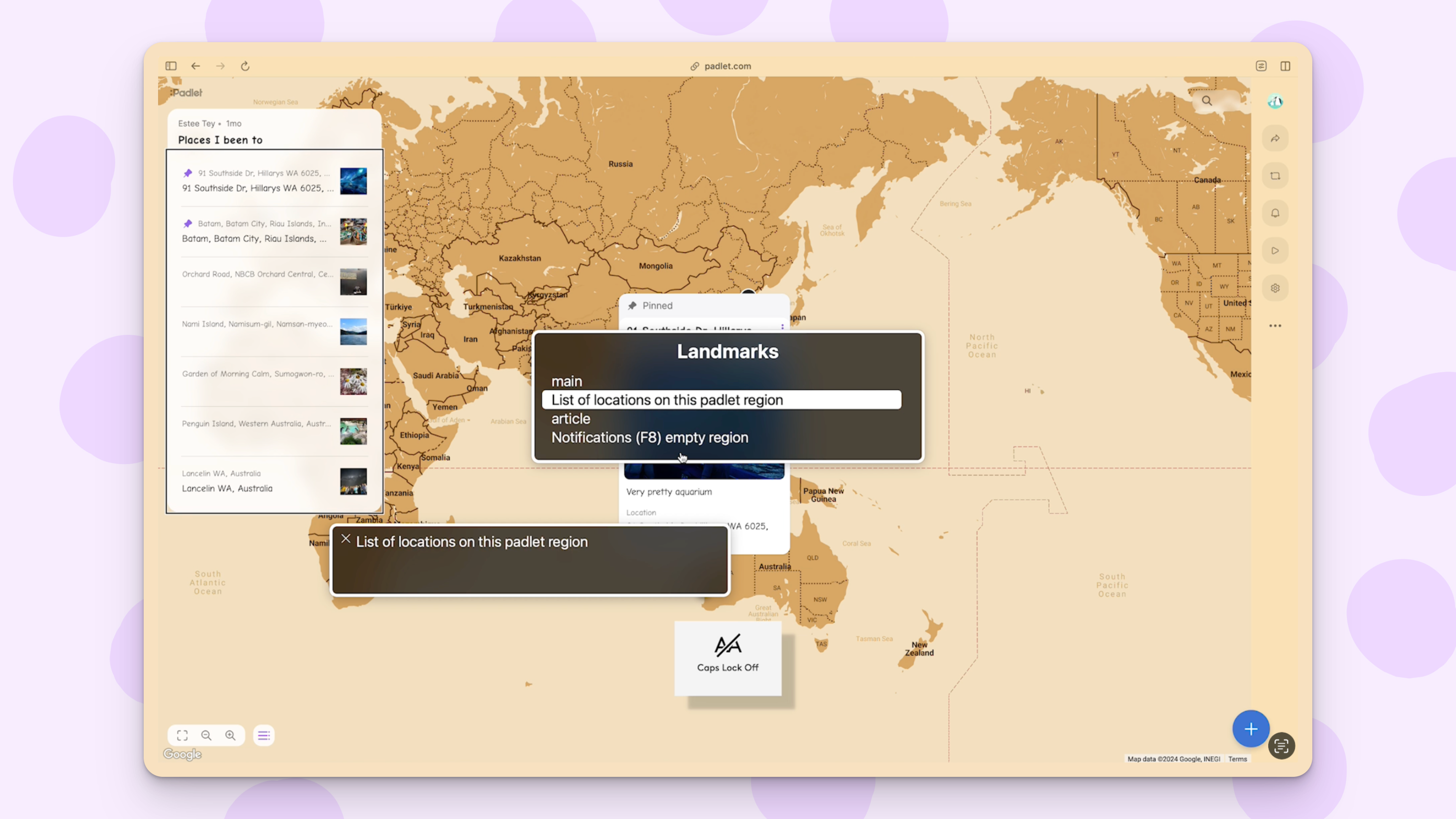1456x819 pixels.
Task: Zoom out the map
Action: point(206,735)
